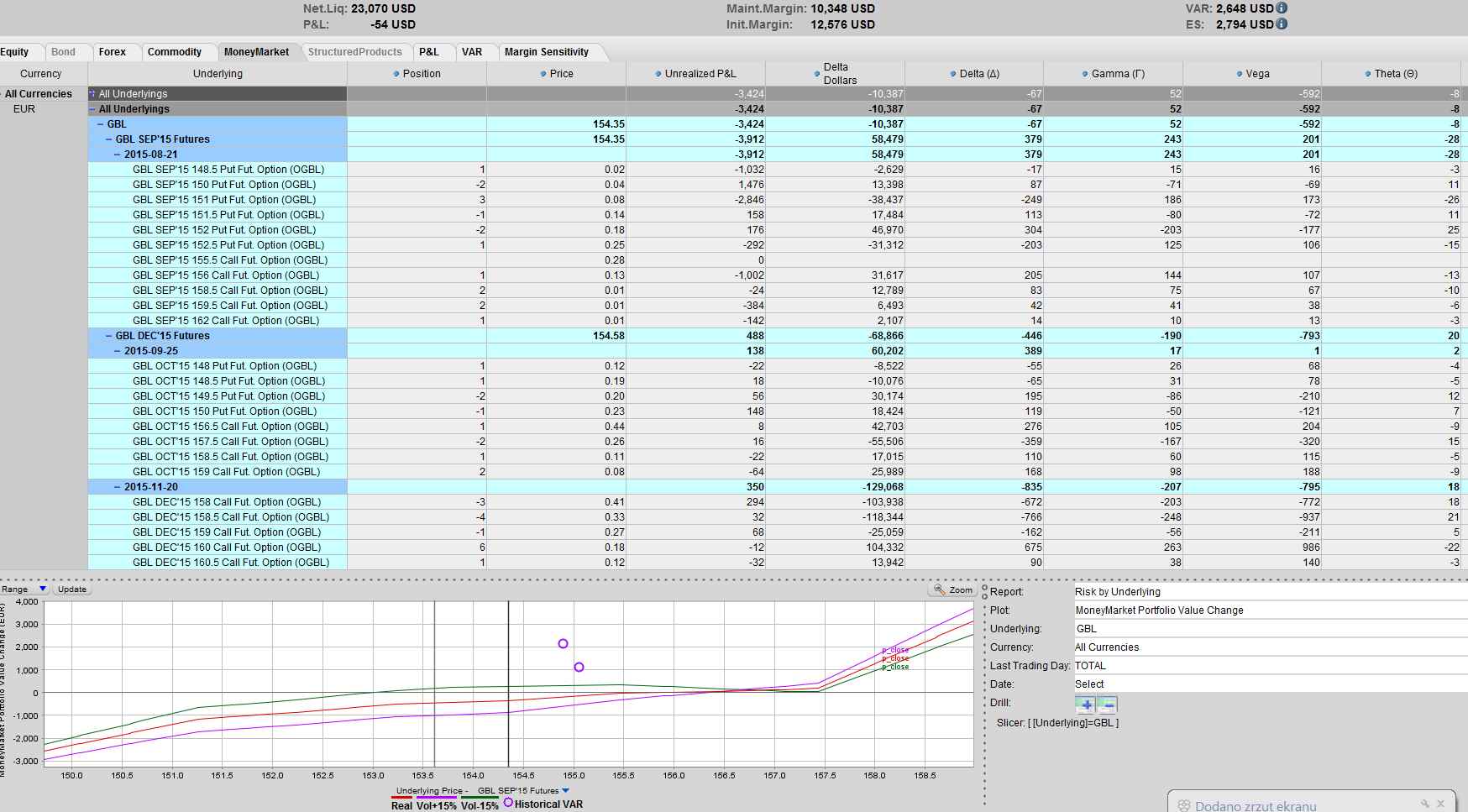Select EUR in the Currency list
The width and height of the screenshot is (1468, 812).
coord(24,109)
